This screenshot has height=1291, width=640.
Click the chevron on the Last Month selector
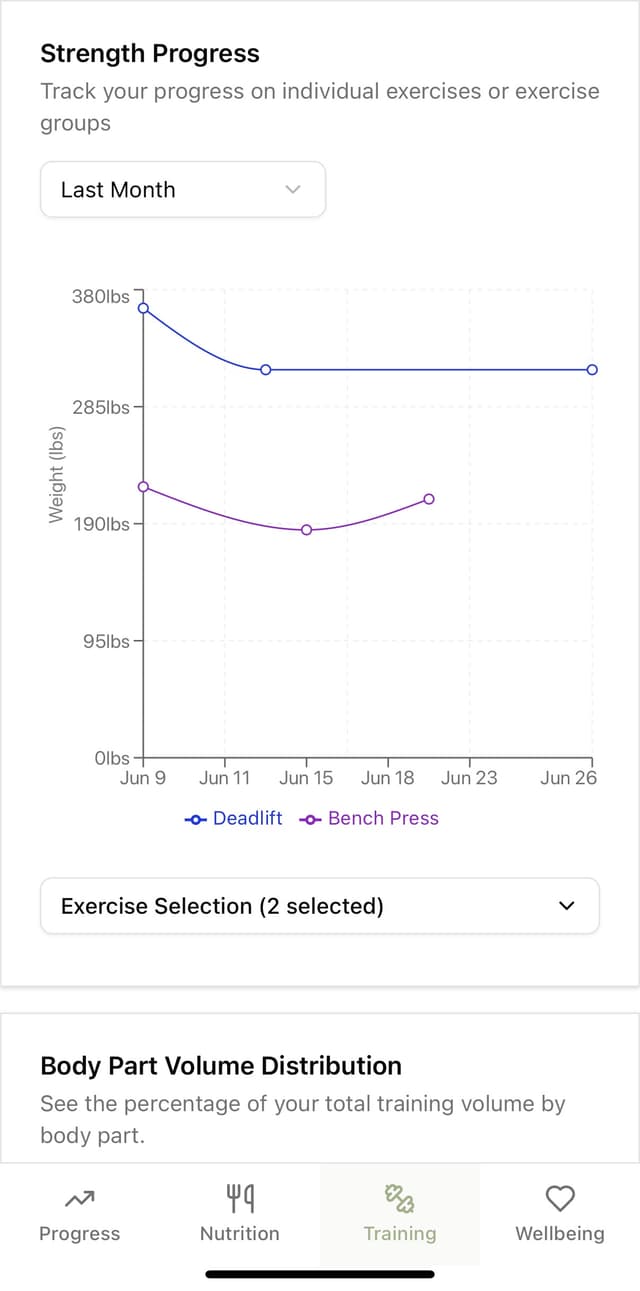click(x=292, y=189)
